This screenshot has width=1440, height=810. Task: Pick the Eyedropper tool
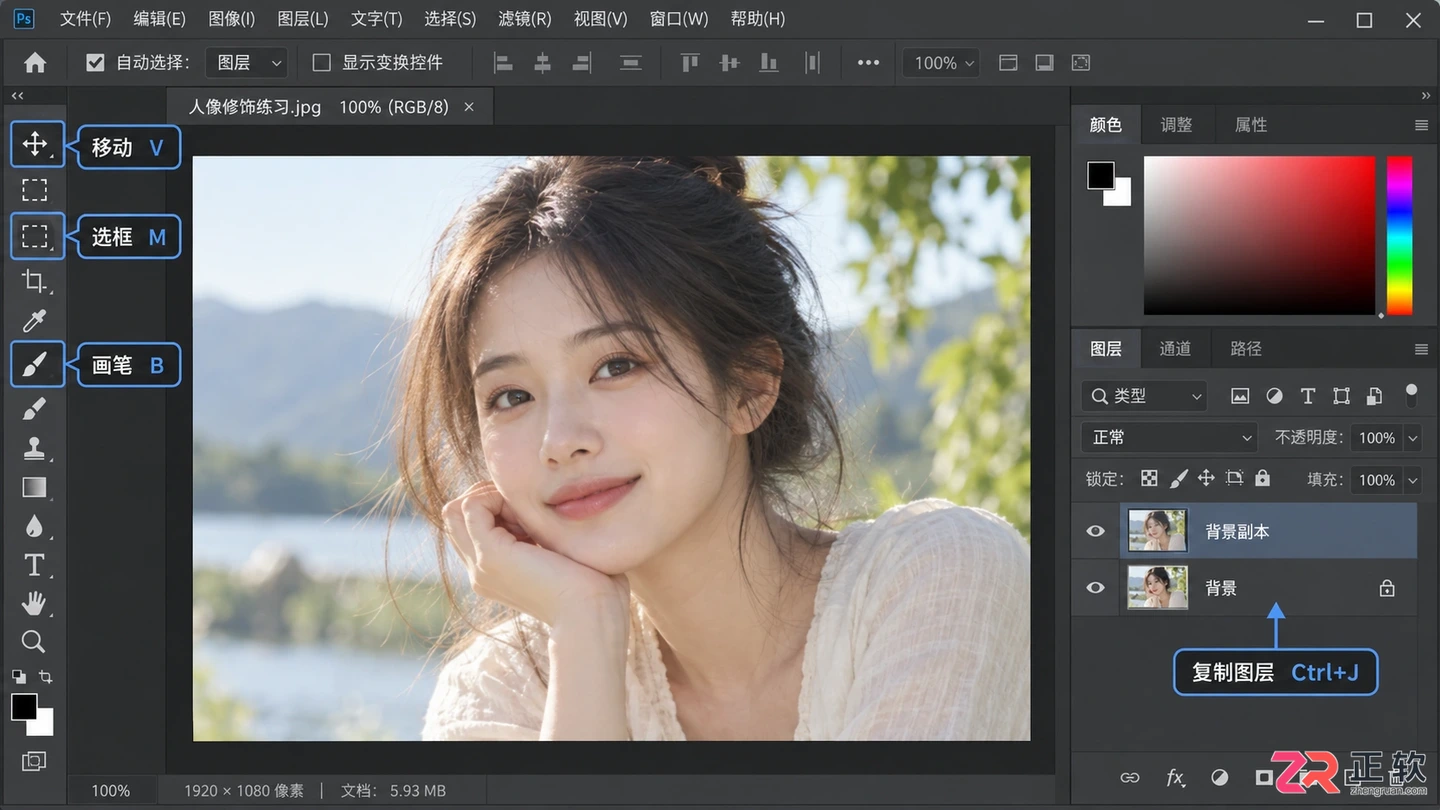pos(35,321)
